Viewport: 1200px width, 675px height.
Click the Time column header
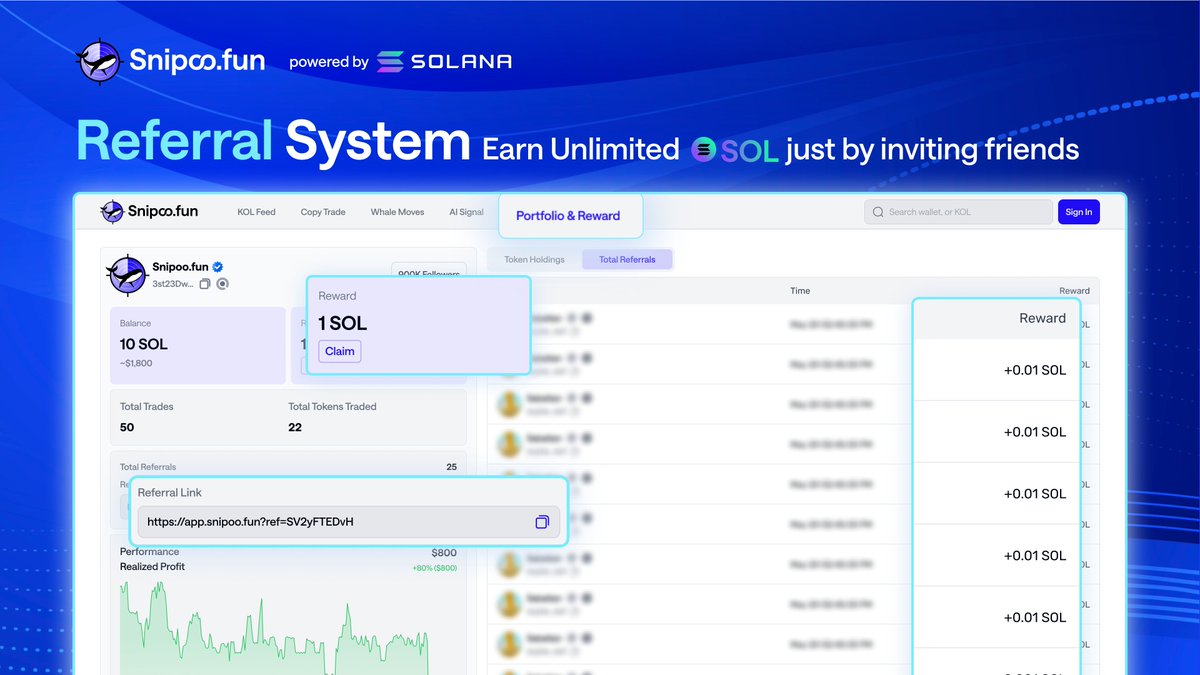click(800, 291)
